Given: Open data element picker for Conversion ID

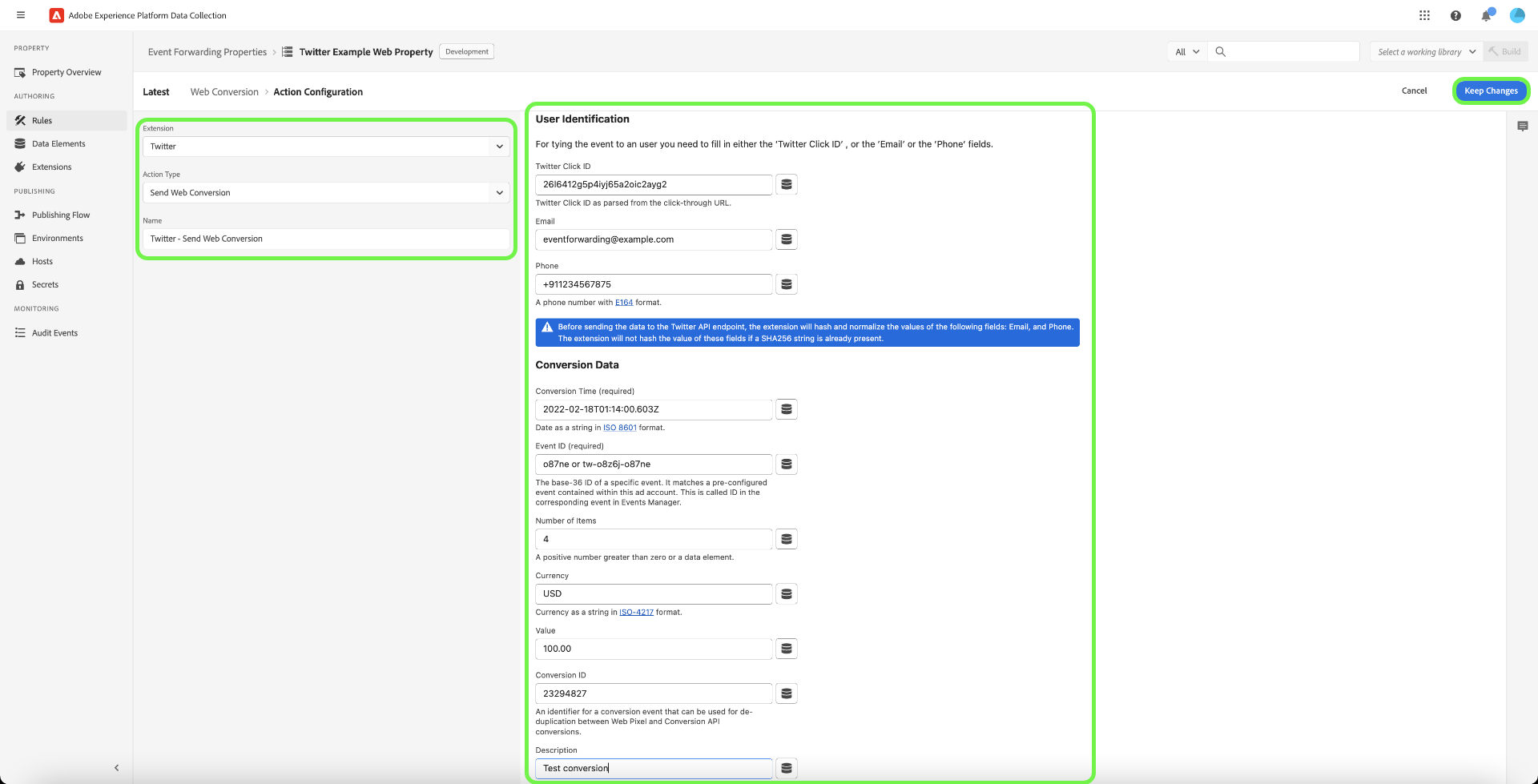Looking at the screenshot, I should click(787, 694).
